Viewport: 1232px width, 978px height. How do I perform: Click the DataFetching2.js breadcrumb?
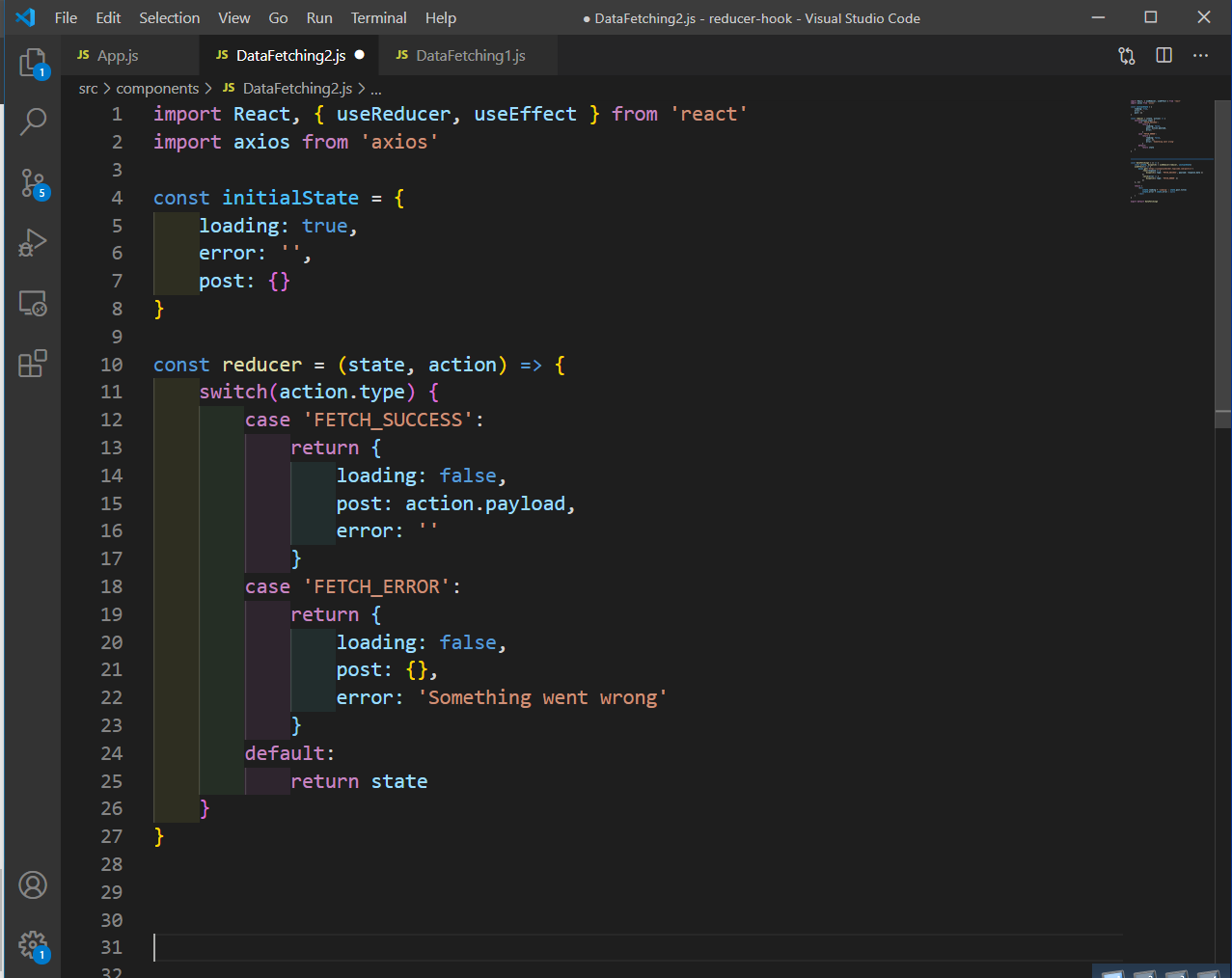(287, 89)
